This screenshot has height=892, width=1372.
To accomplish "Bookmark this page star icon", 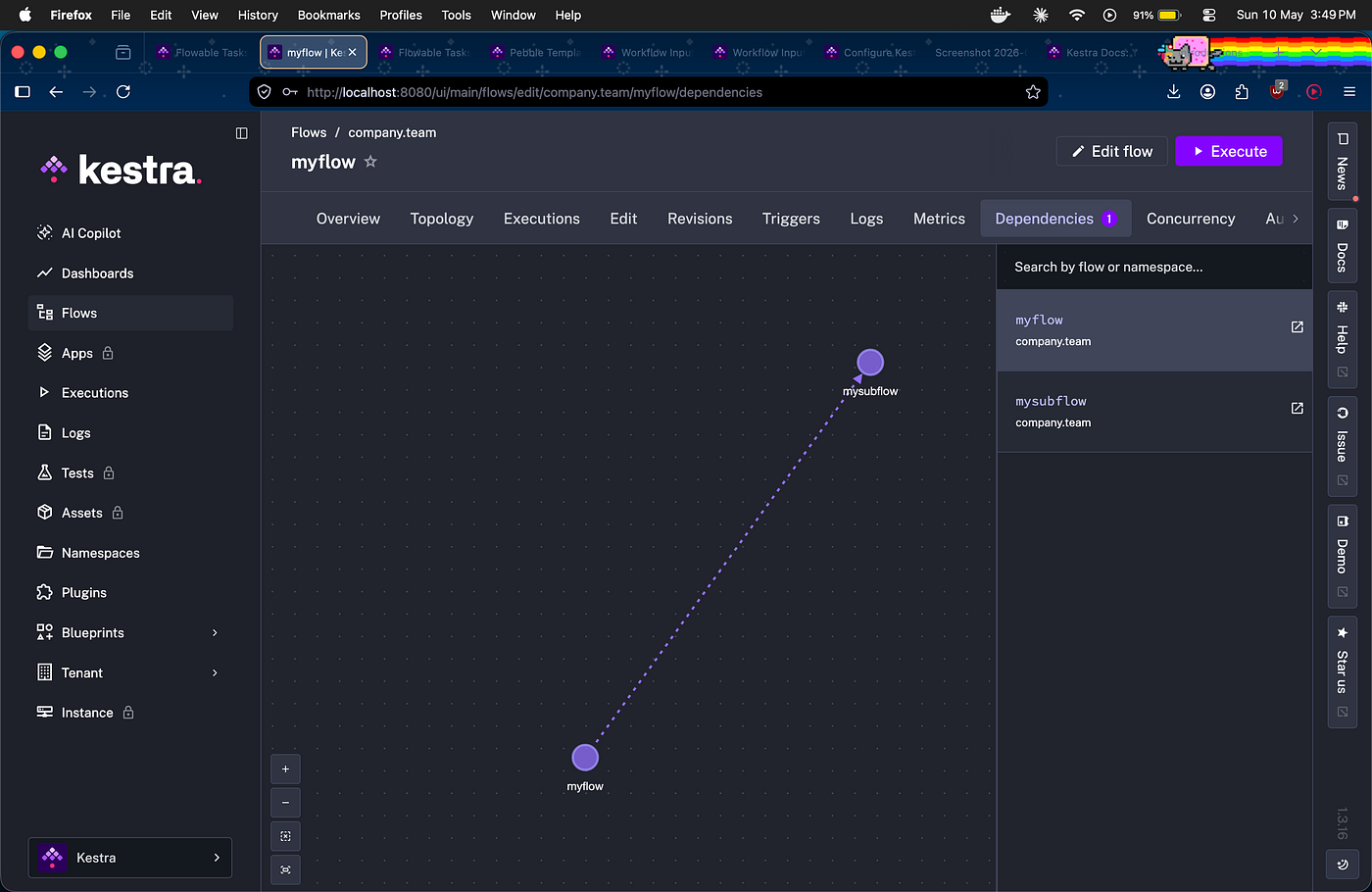I will coord(1033,92).
